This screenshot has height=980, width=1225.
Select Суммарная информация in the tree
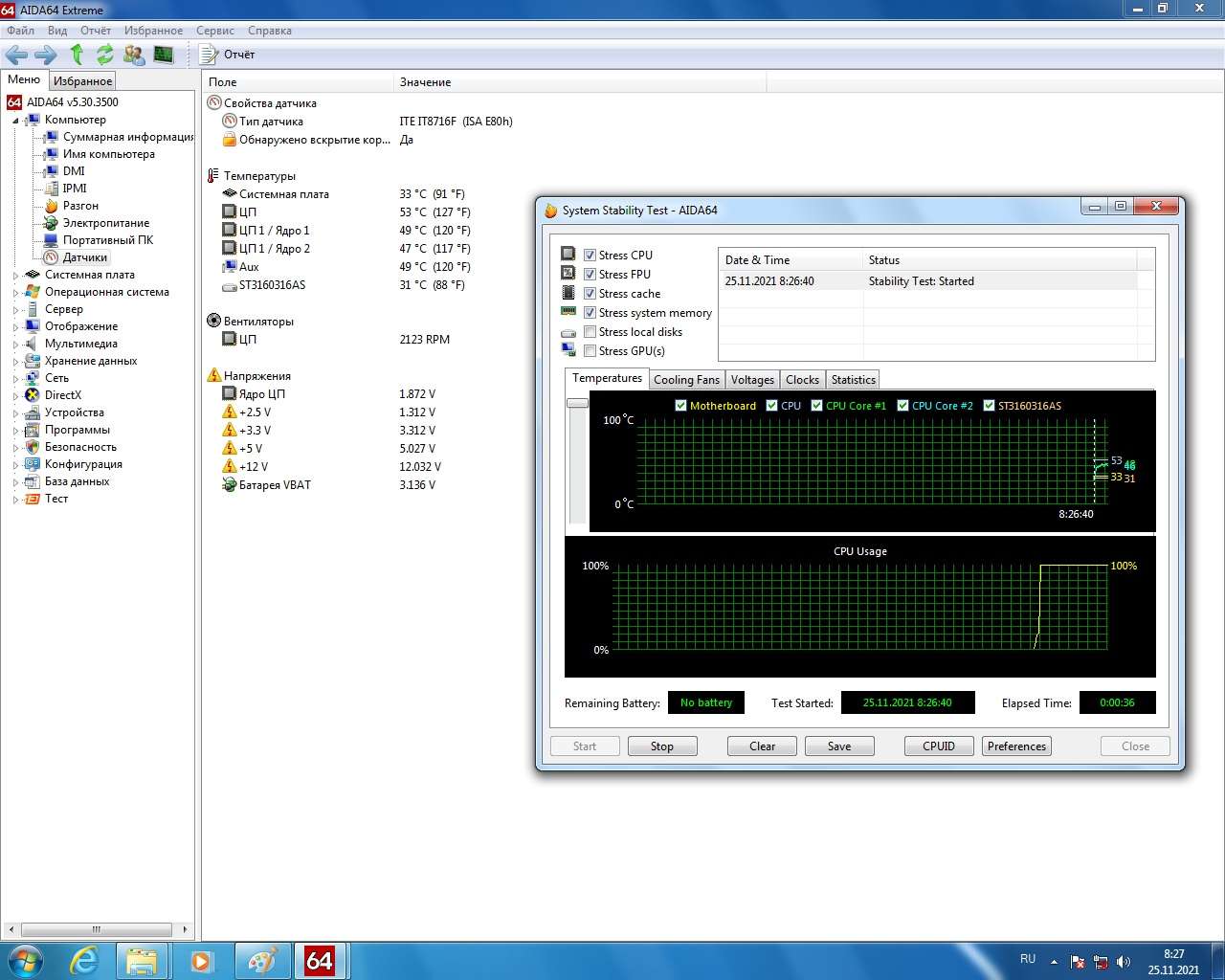pyautogui.click(x=128, y=137)
